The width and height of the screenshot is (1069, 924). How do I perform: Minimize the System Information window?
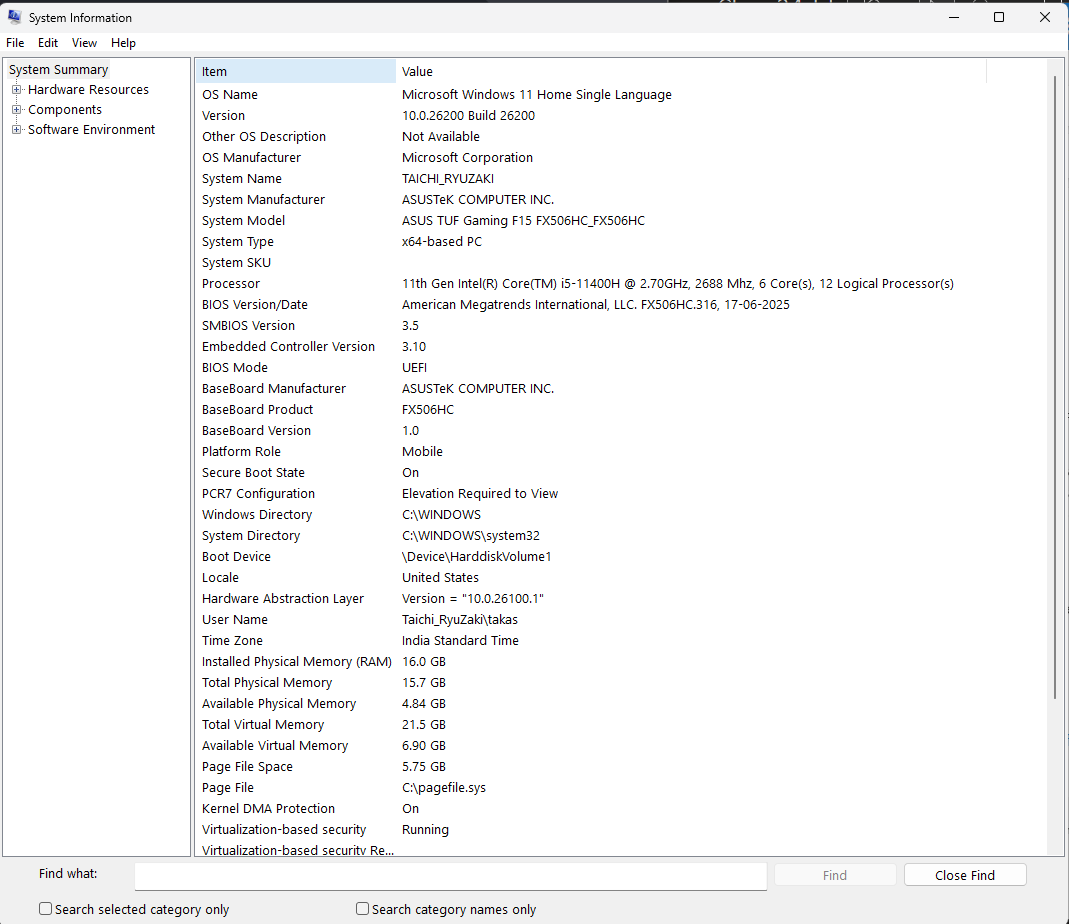tap(954, 17)
